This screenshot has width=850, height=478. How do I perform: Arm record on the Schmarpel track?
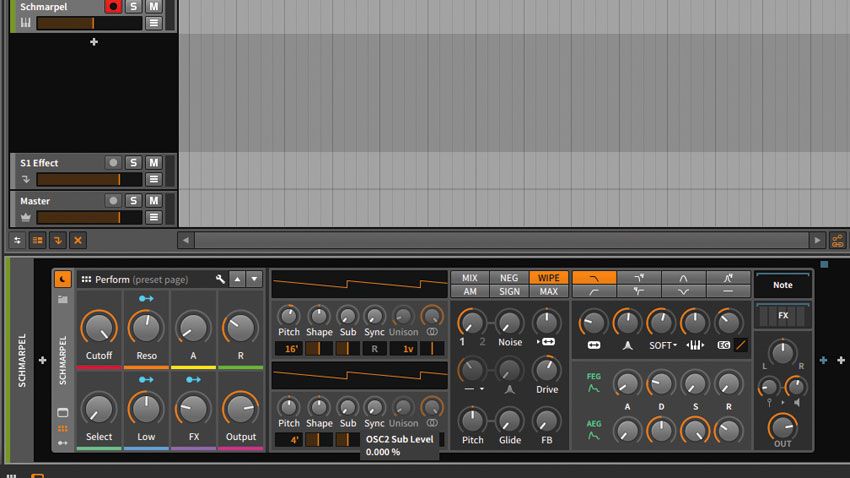113,7
